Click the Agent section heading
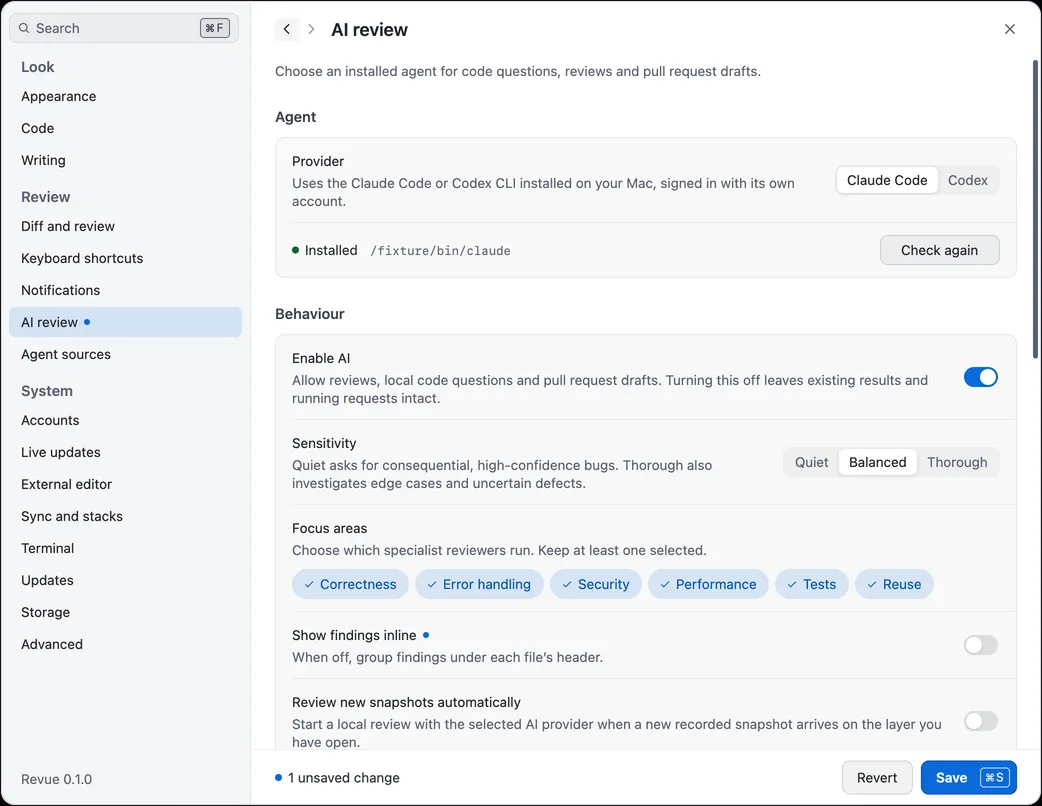1042x806 pixels. 296,117
